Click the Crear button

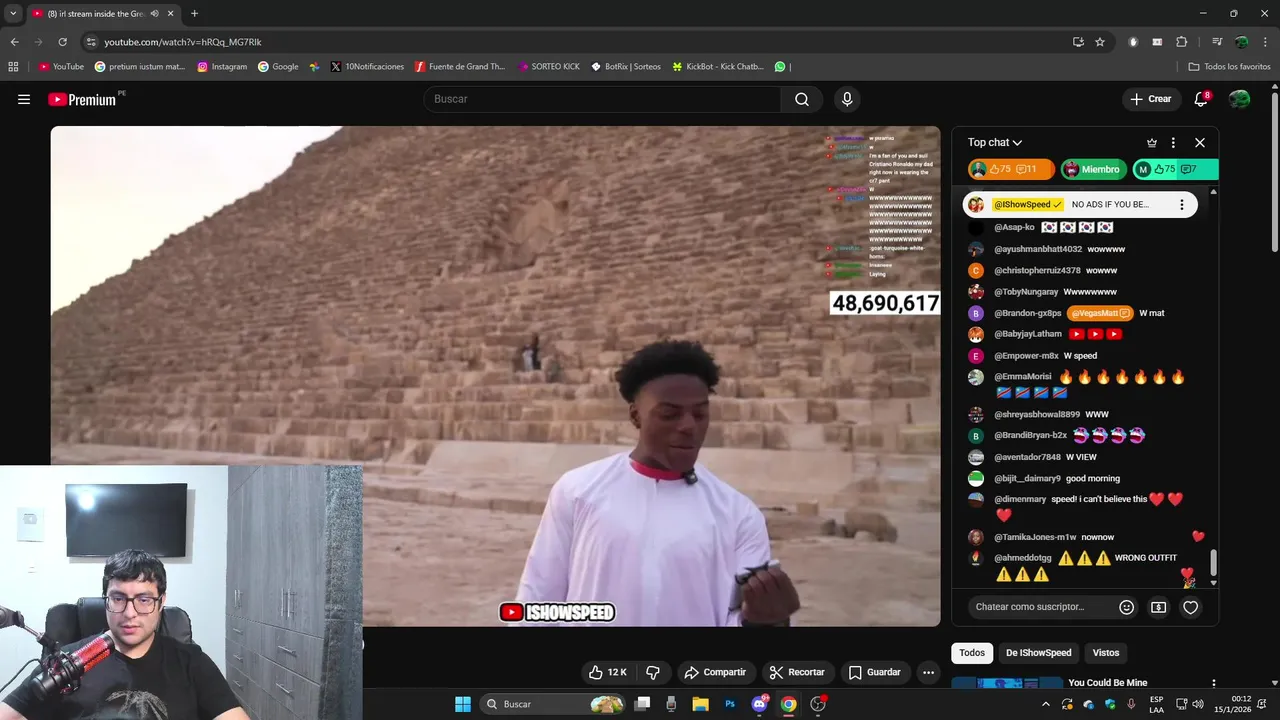1150,99
